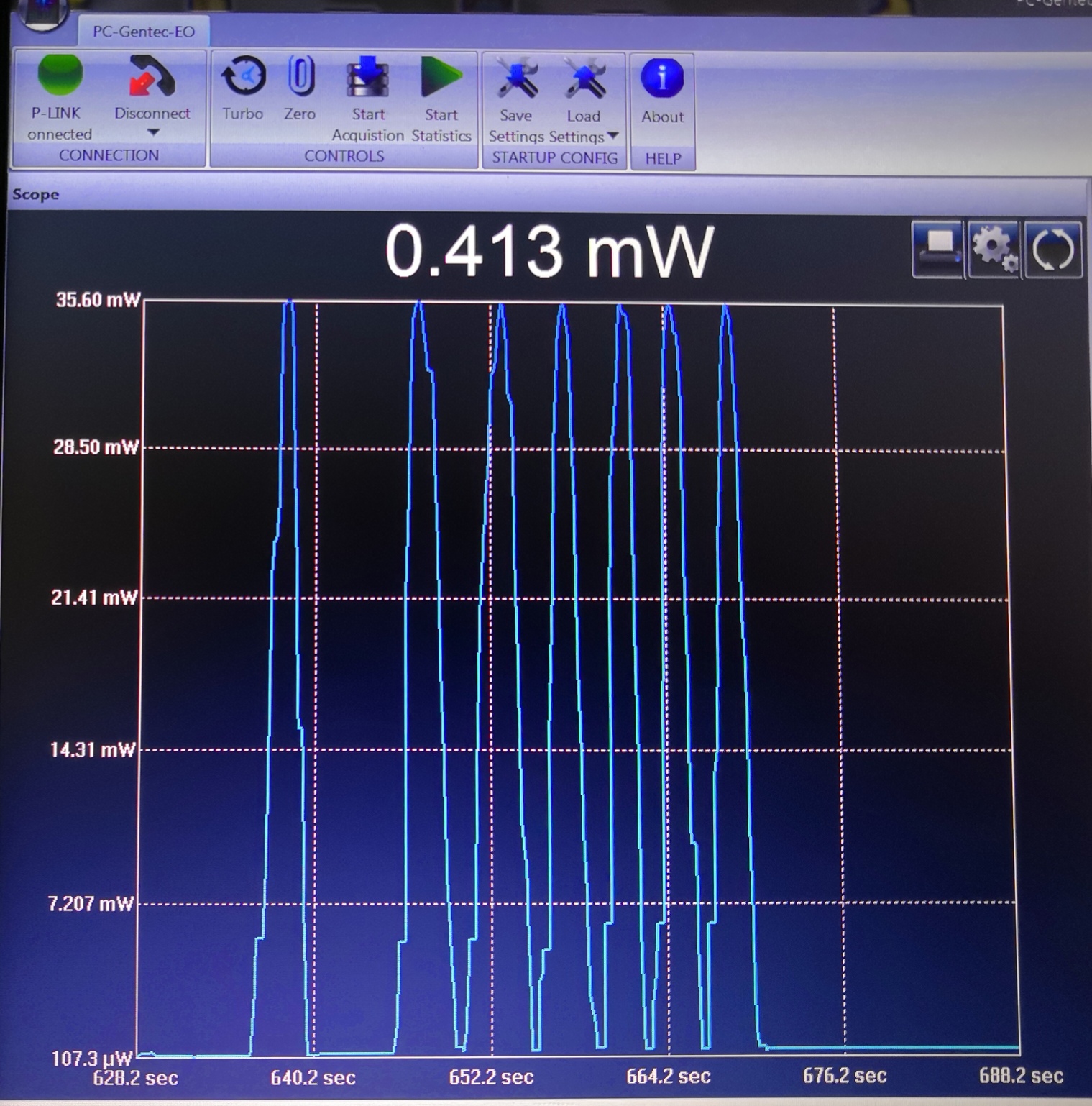Screen dimensions: 1092x1106
Task: Start Acquisition from the Controls group
Action: click(367, 79)
